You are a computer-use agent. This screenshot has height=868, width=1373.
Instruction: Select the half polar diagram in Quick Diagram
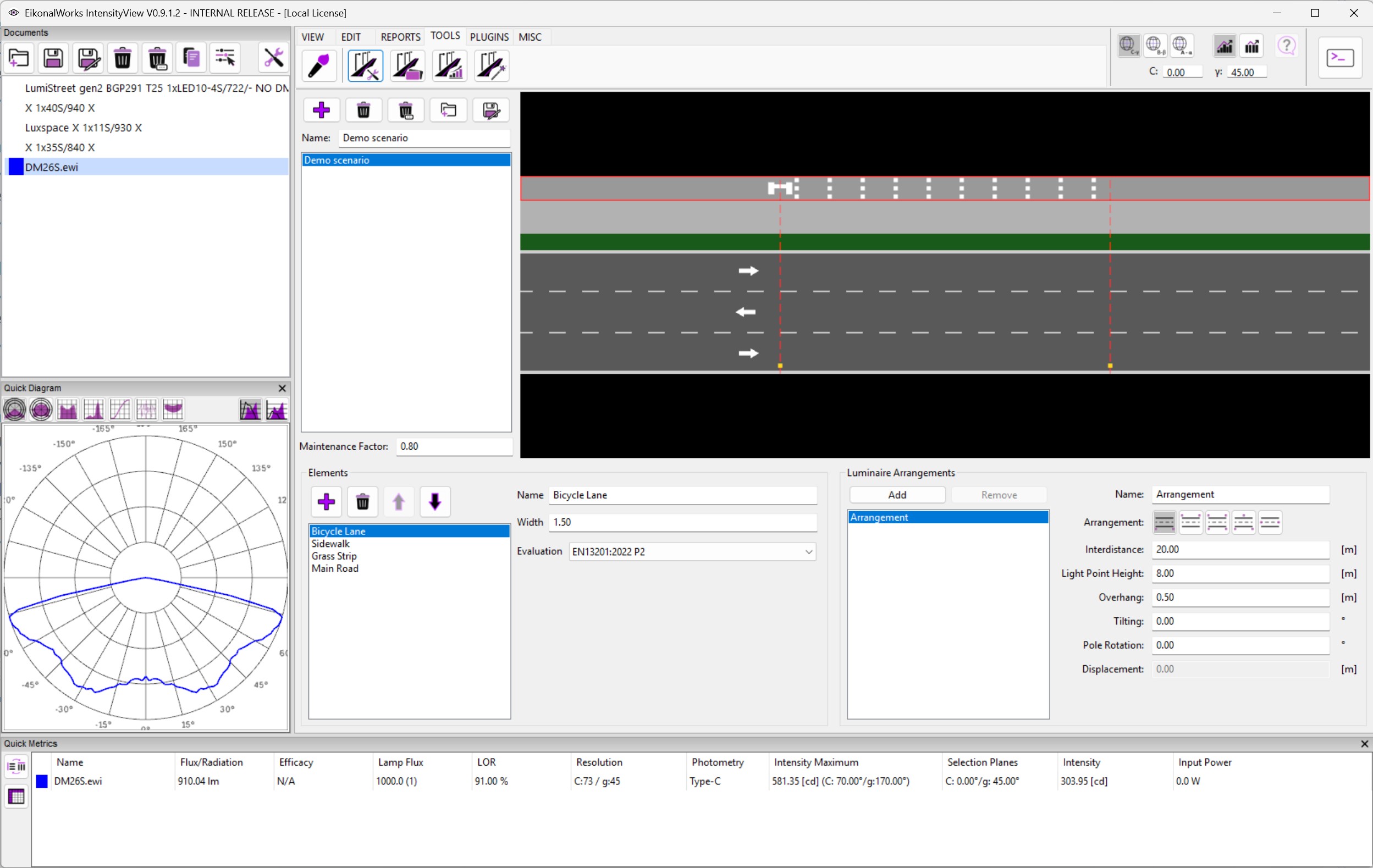click(14, 409)
